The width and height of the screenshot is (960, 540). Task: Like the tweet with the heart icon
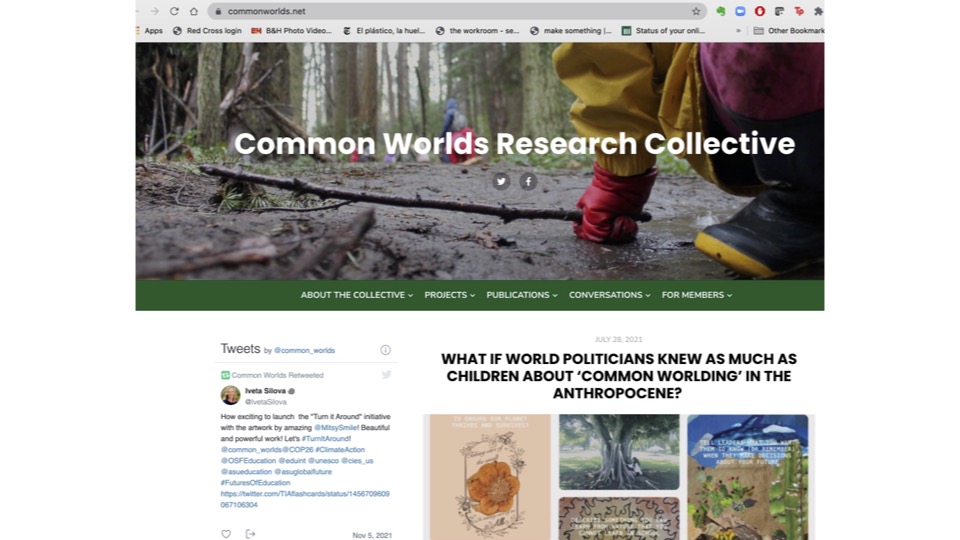pos(226,534)
